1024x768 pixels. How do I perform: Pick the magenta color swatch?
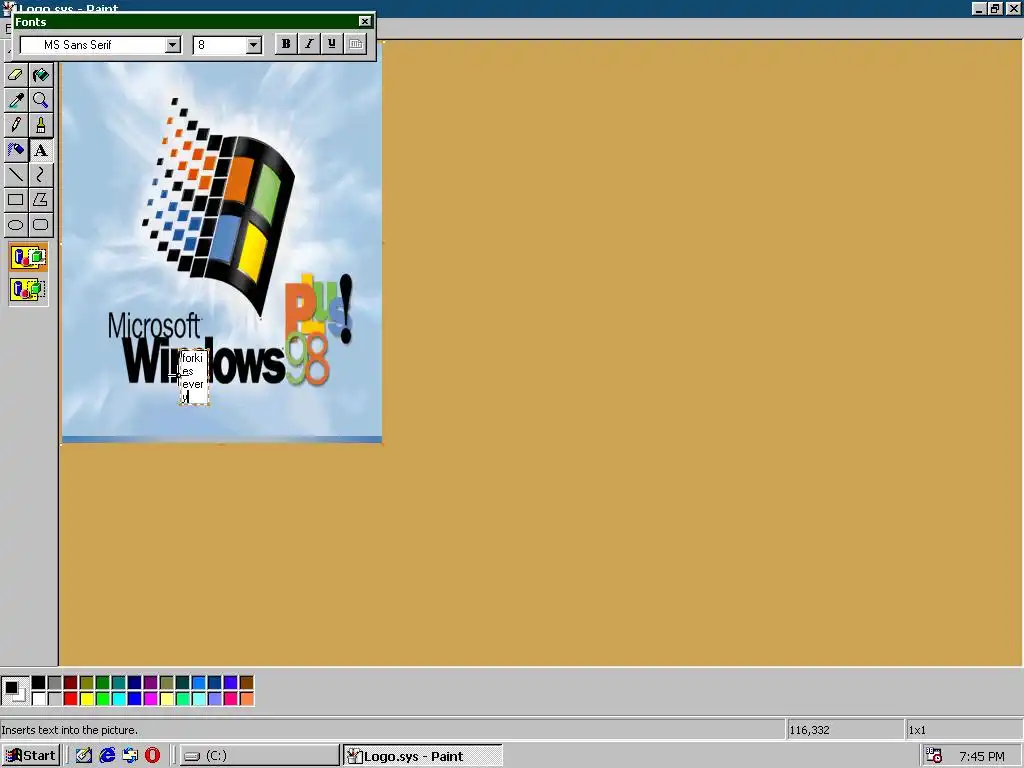151,699
